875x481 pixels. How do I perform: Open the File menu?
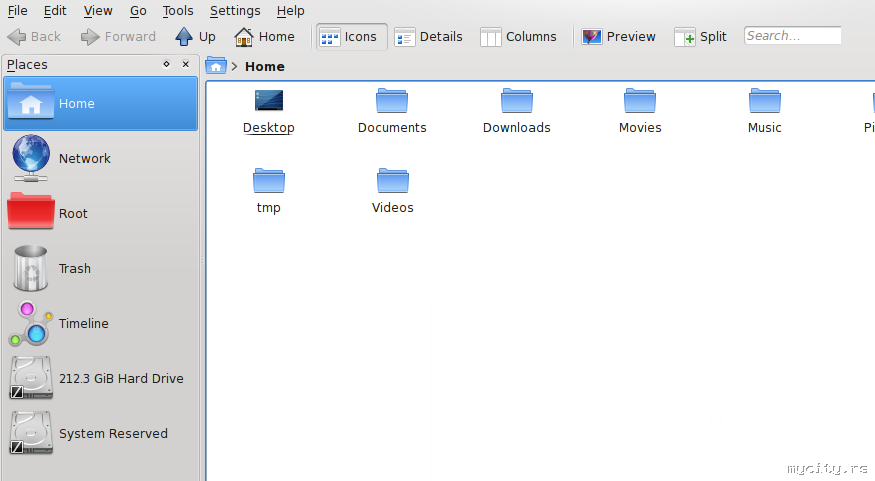[17, 11]
